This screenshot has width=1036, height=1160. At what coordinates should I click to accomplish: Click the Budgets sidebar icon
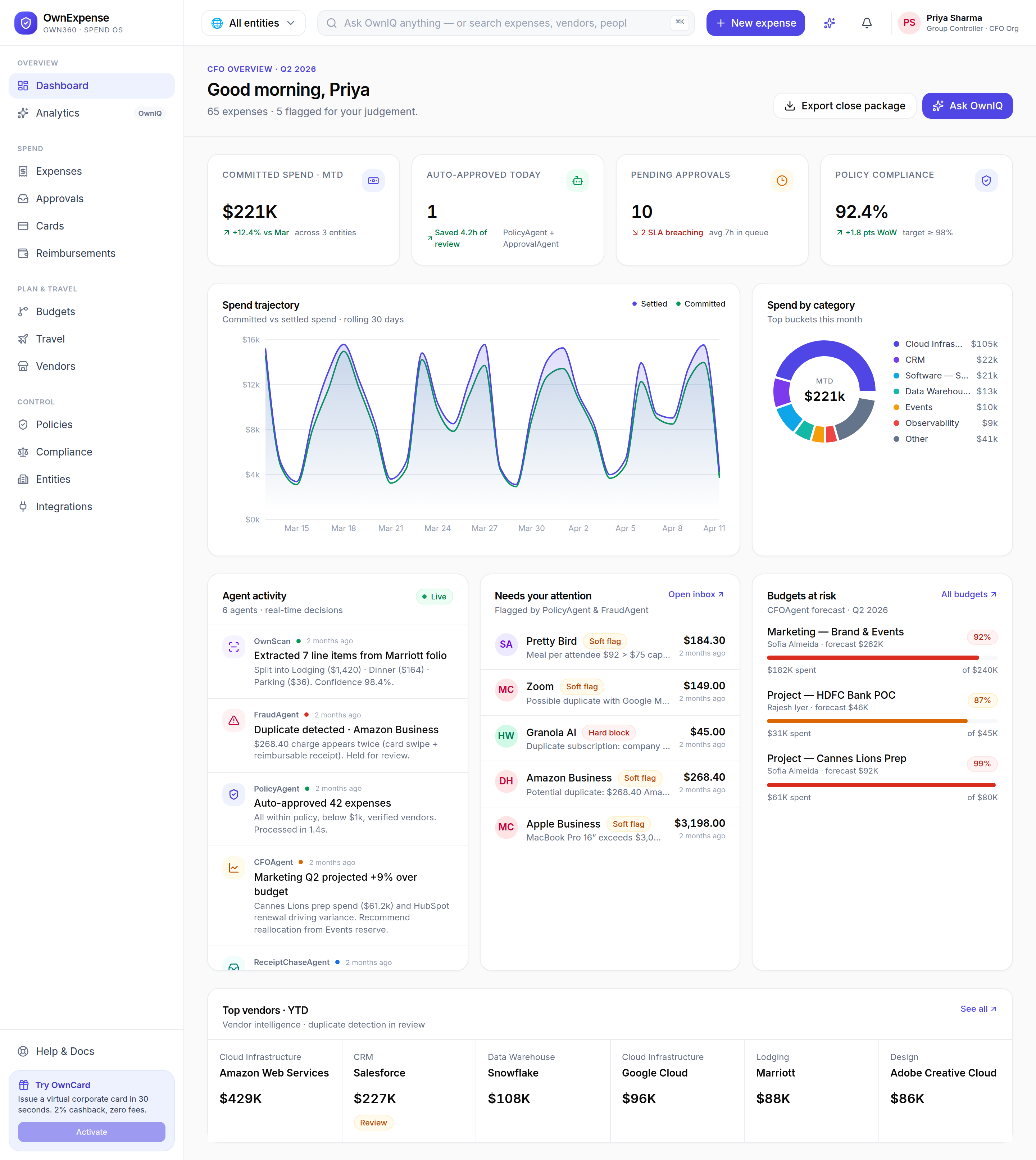tap(23, 312)
